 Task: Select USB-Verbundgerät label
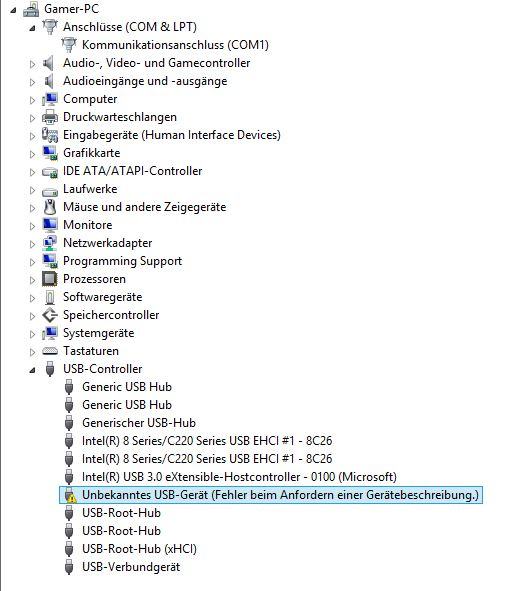coord(131,567)
